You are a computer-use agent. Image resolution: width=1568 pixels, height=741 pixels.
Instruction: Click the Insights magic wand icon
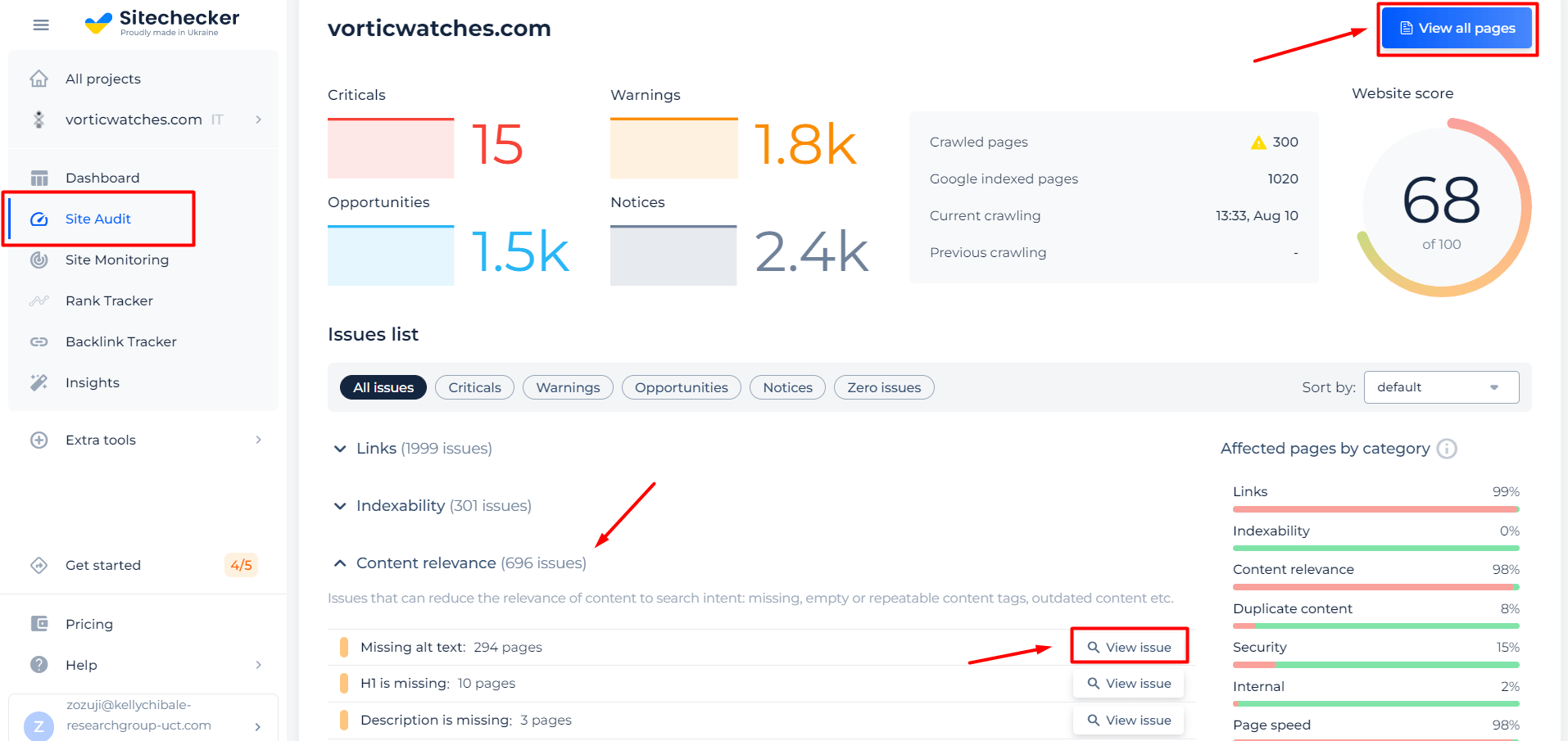click(x=39, y=382)
